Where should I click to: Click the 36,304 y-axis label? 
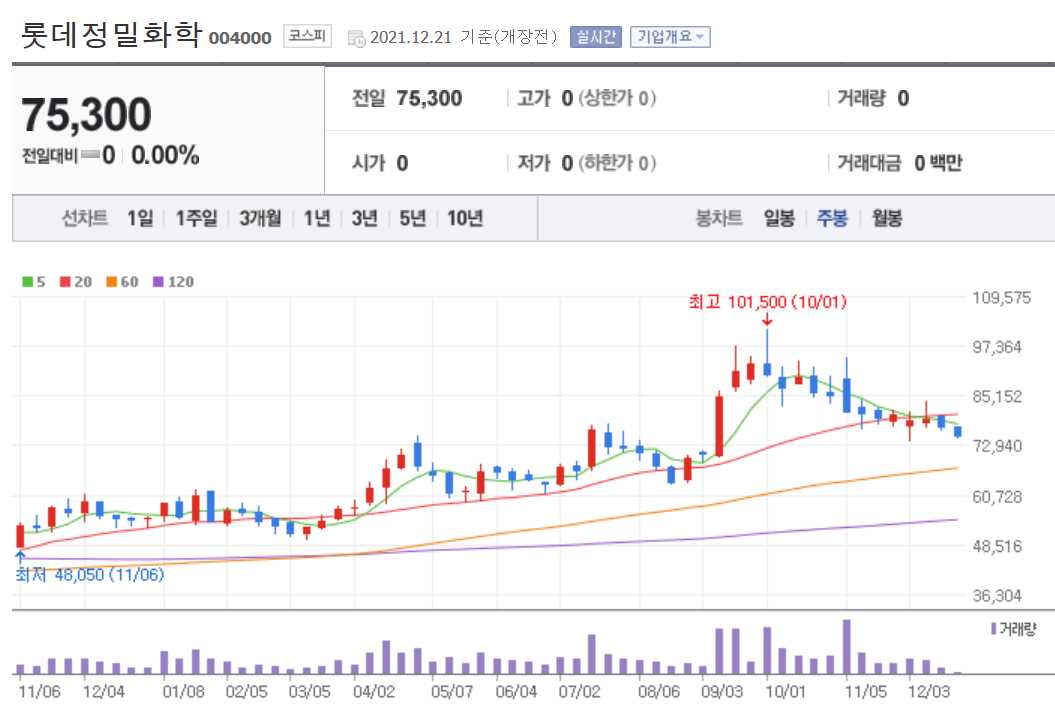click(x=997, y=595)
